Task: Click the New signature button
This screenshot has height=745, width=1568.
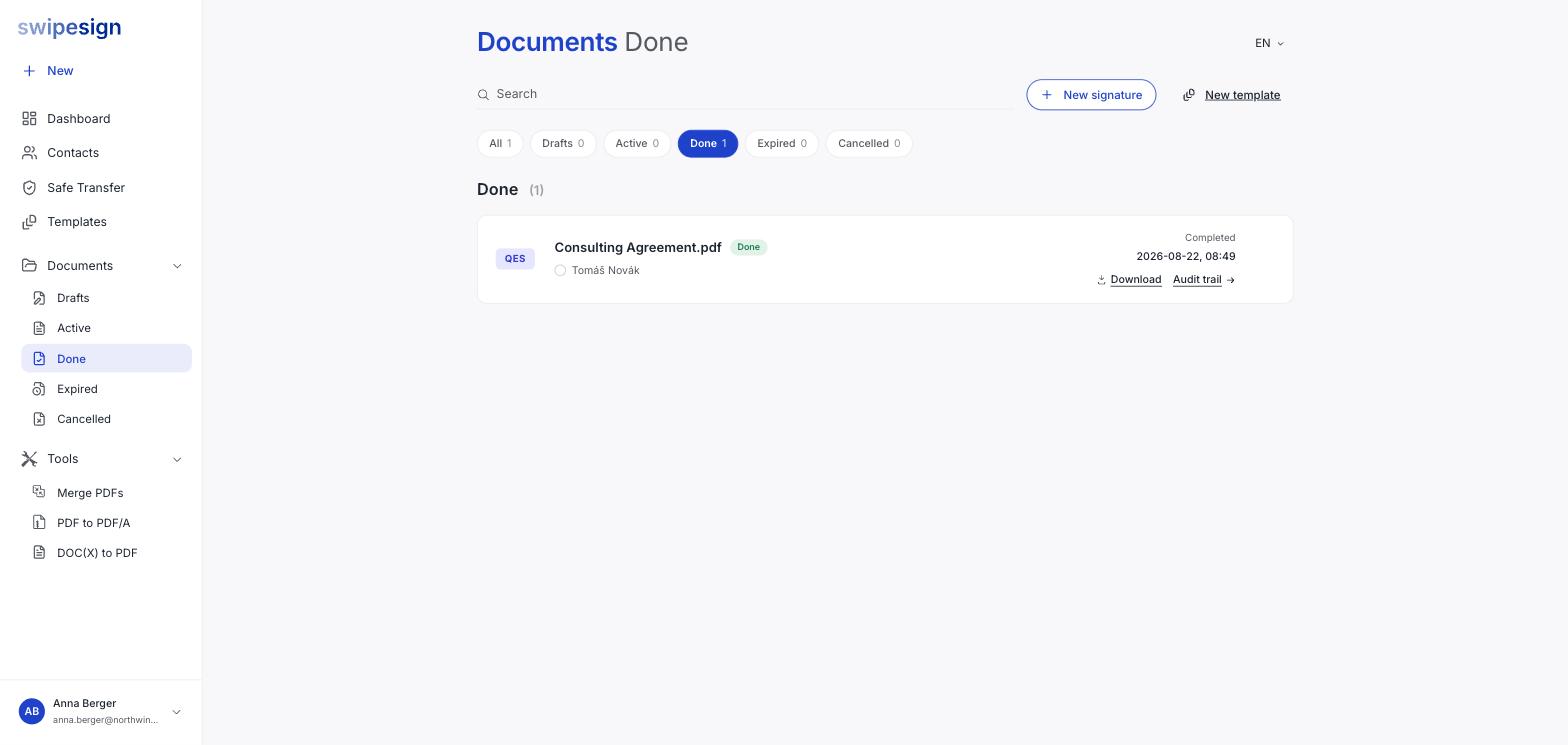Action: tap(1091, 95)
